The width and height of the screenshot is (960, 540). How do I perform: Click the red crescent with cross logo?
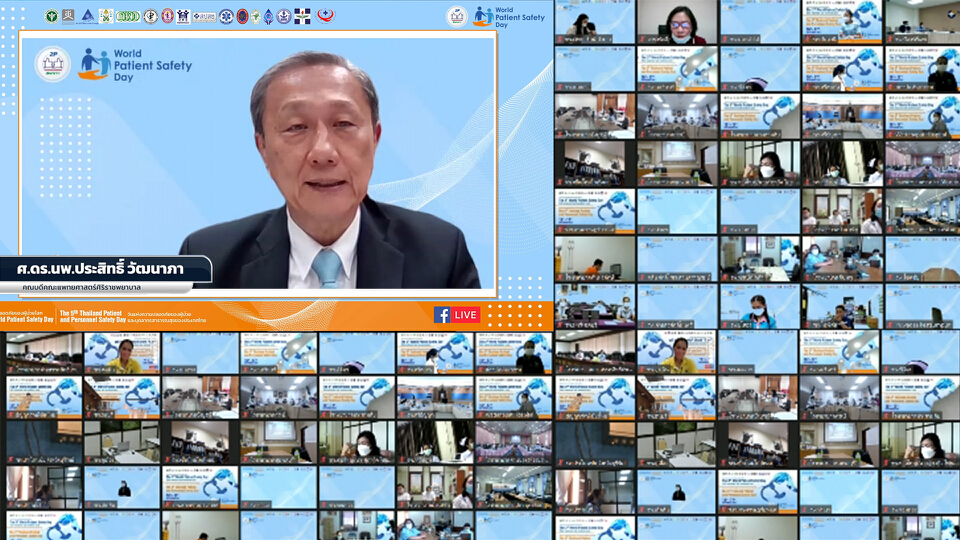pos(325,15)
